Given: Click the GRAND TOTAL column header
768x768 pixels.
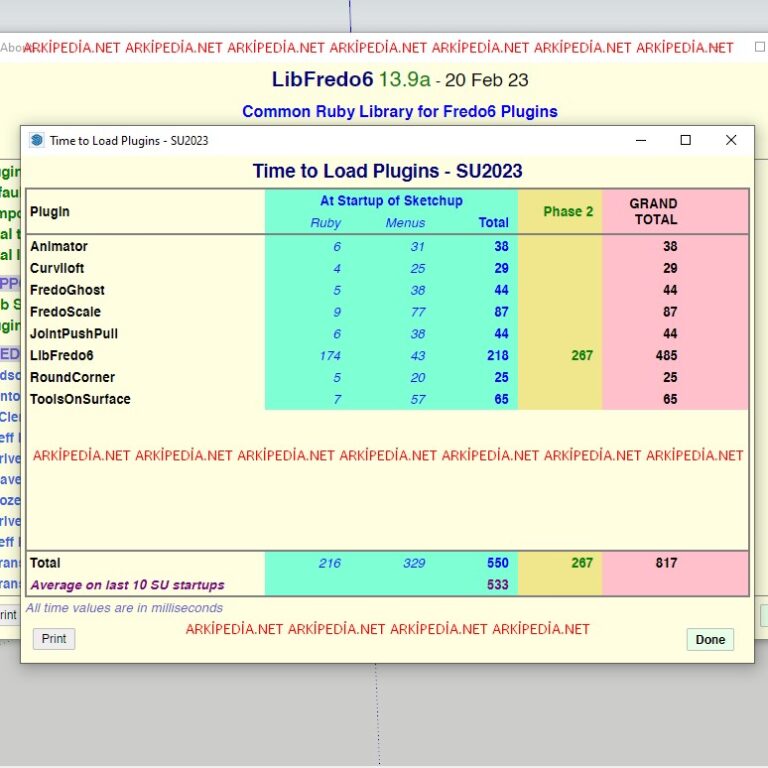Looking at the screenshot, I should [653, 211].
